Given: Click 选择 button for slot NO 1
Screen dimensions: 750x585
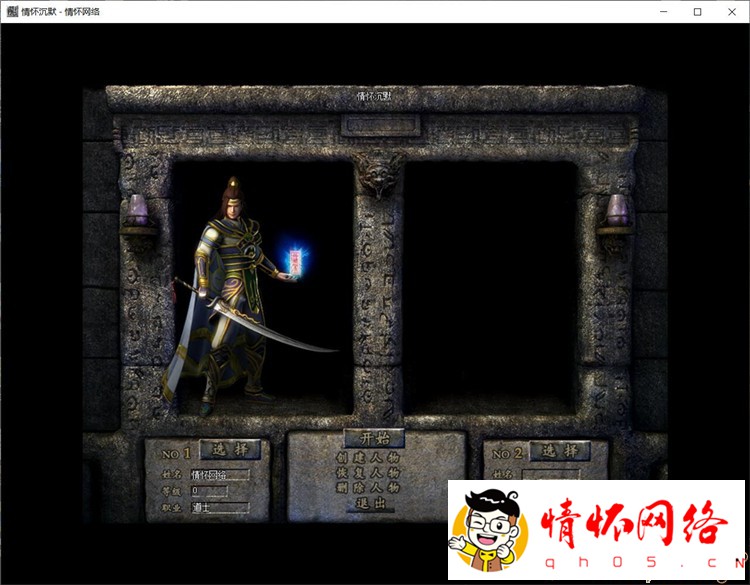Looking at the screenshot, I should click(229, 450).
